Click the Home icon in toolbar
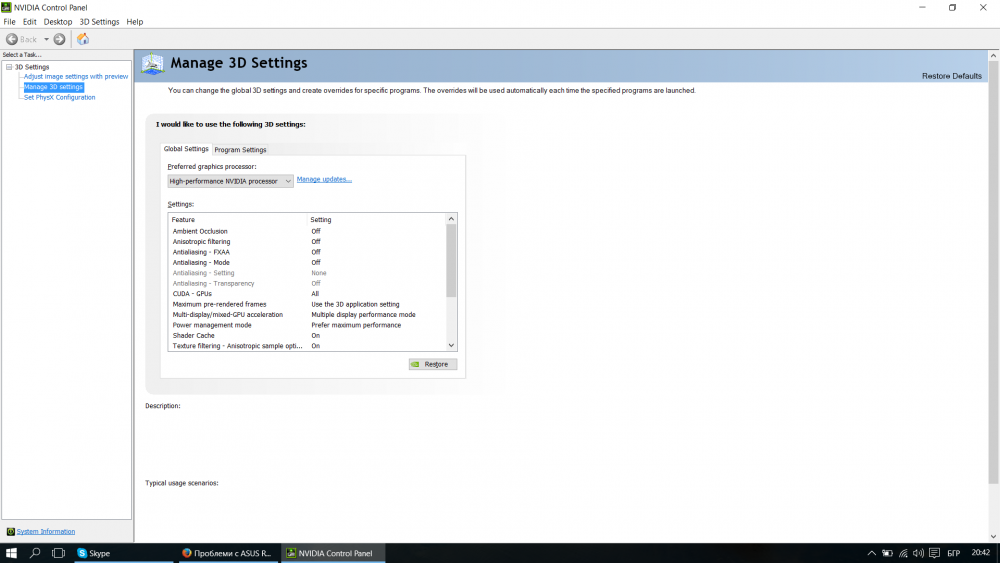 (83, 40)
